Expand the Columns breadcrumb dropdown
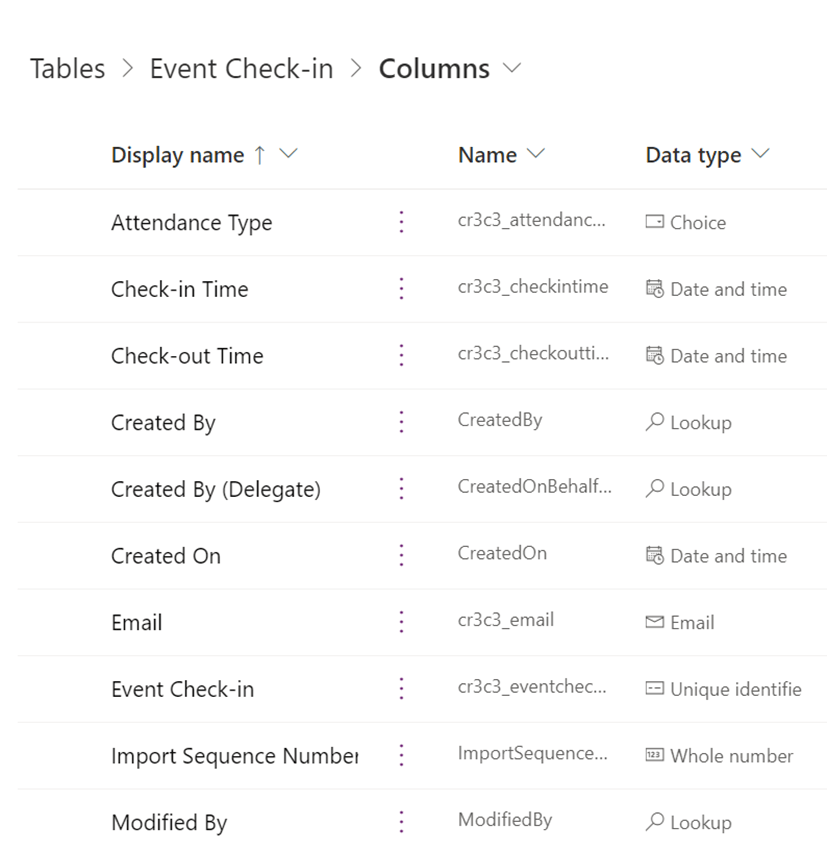 pyautogui.click(x=513, y=69)
